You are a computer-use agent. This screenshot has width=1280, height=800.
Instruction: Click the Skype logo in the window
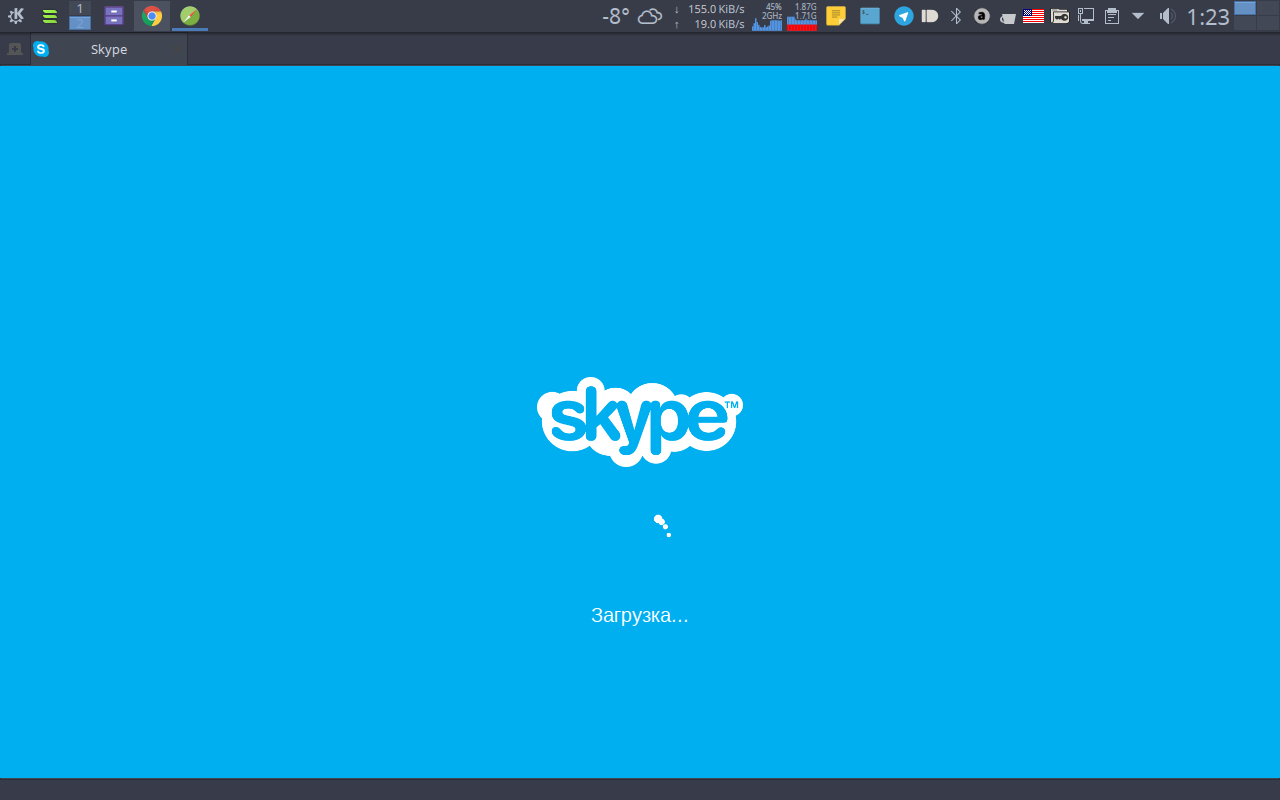tap(640, 421)
